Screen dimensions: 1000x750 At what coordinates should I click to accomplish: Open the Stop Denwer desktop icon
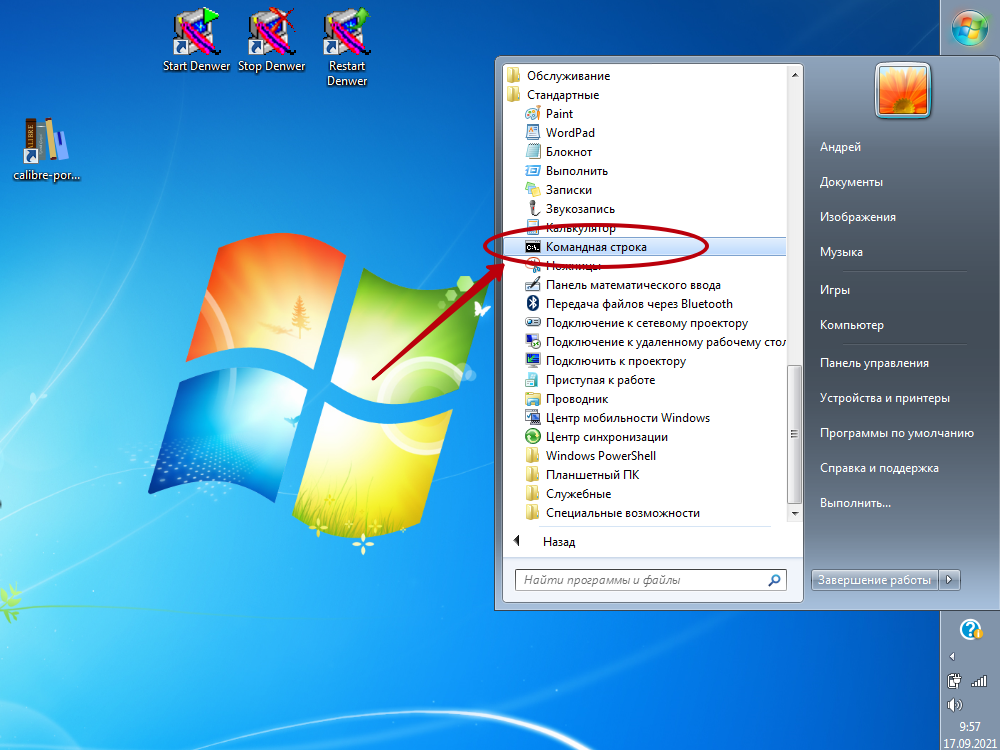271,34
